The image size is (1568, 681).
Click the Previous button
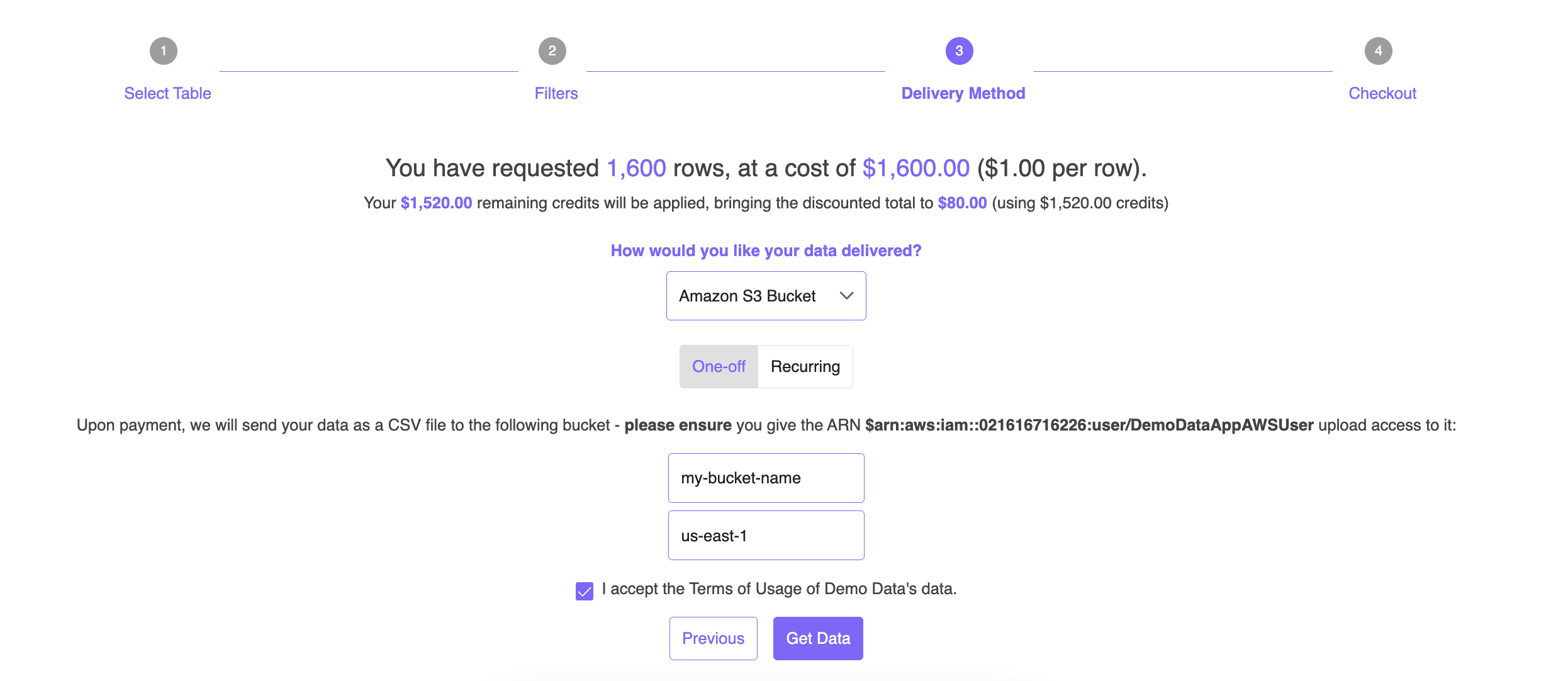[712, 638]
